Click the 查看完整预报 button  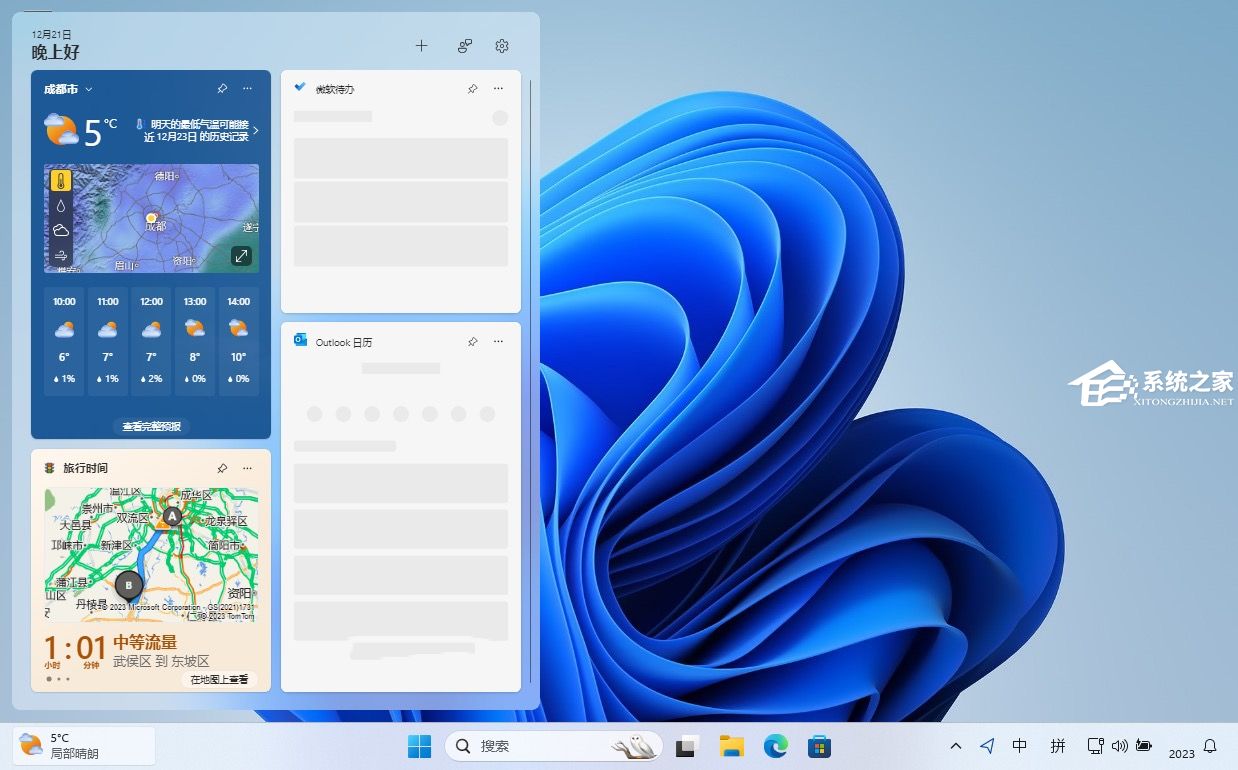point(151,427)
